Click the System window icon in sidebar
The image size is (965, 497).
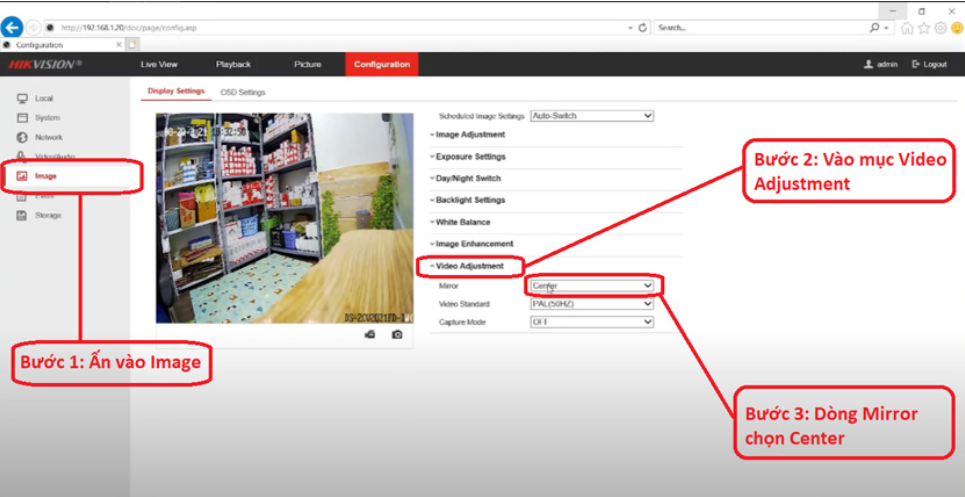tap(21, 118)
